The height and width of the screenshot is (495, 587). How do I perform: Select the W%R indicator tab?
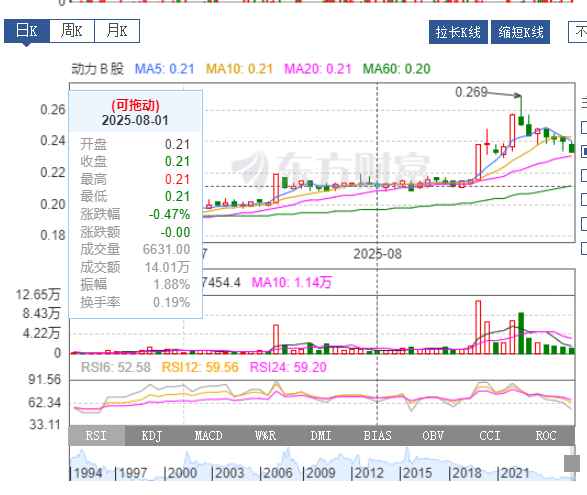point(265,436)
